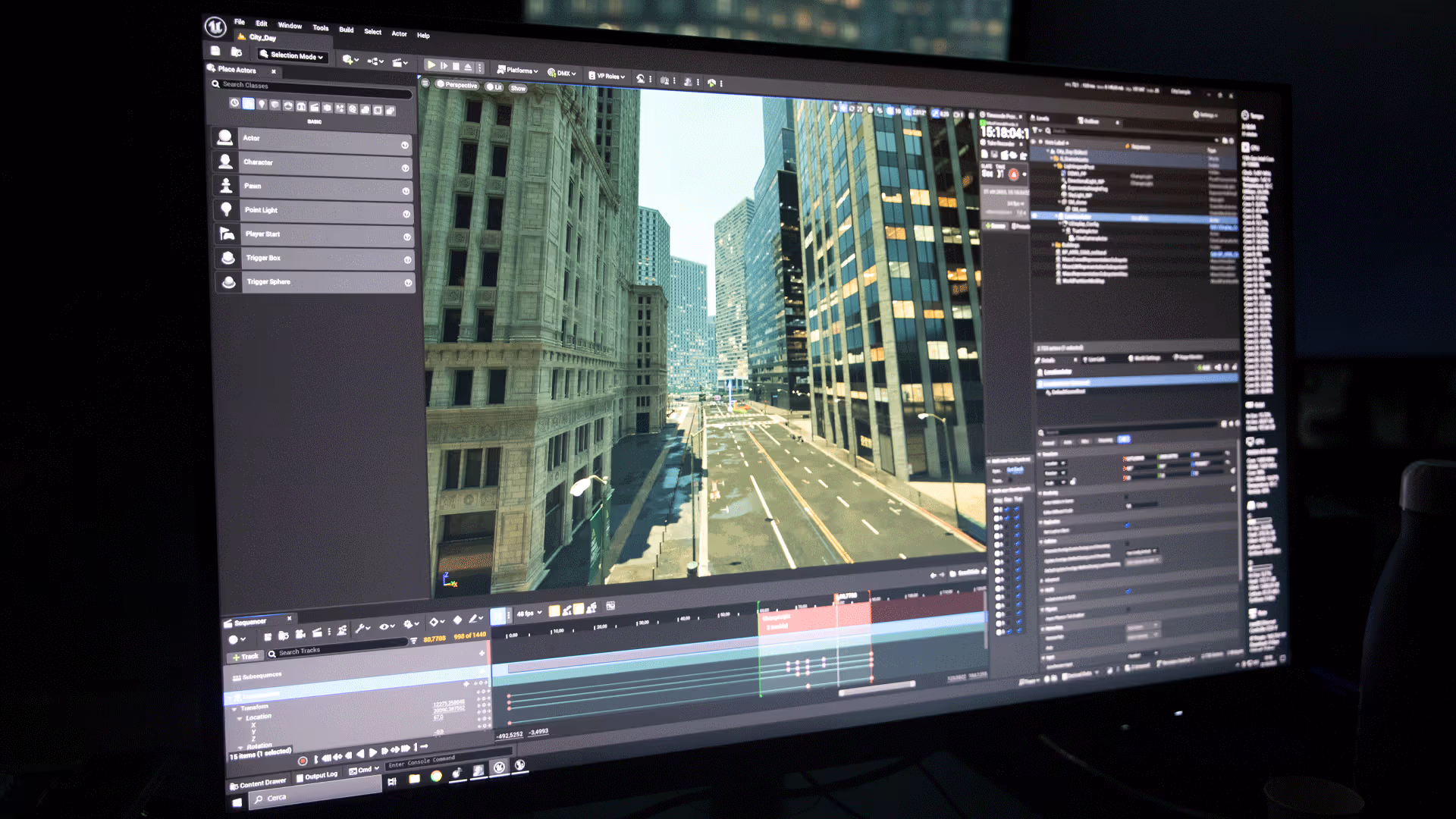The width and height of the screenshot is (1456, 819).
Task: Click the Windows Start button
Action: click(x=237, y=802)
